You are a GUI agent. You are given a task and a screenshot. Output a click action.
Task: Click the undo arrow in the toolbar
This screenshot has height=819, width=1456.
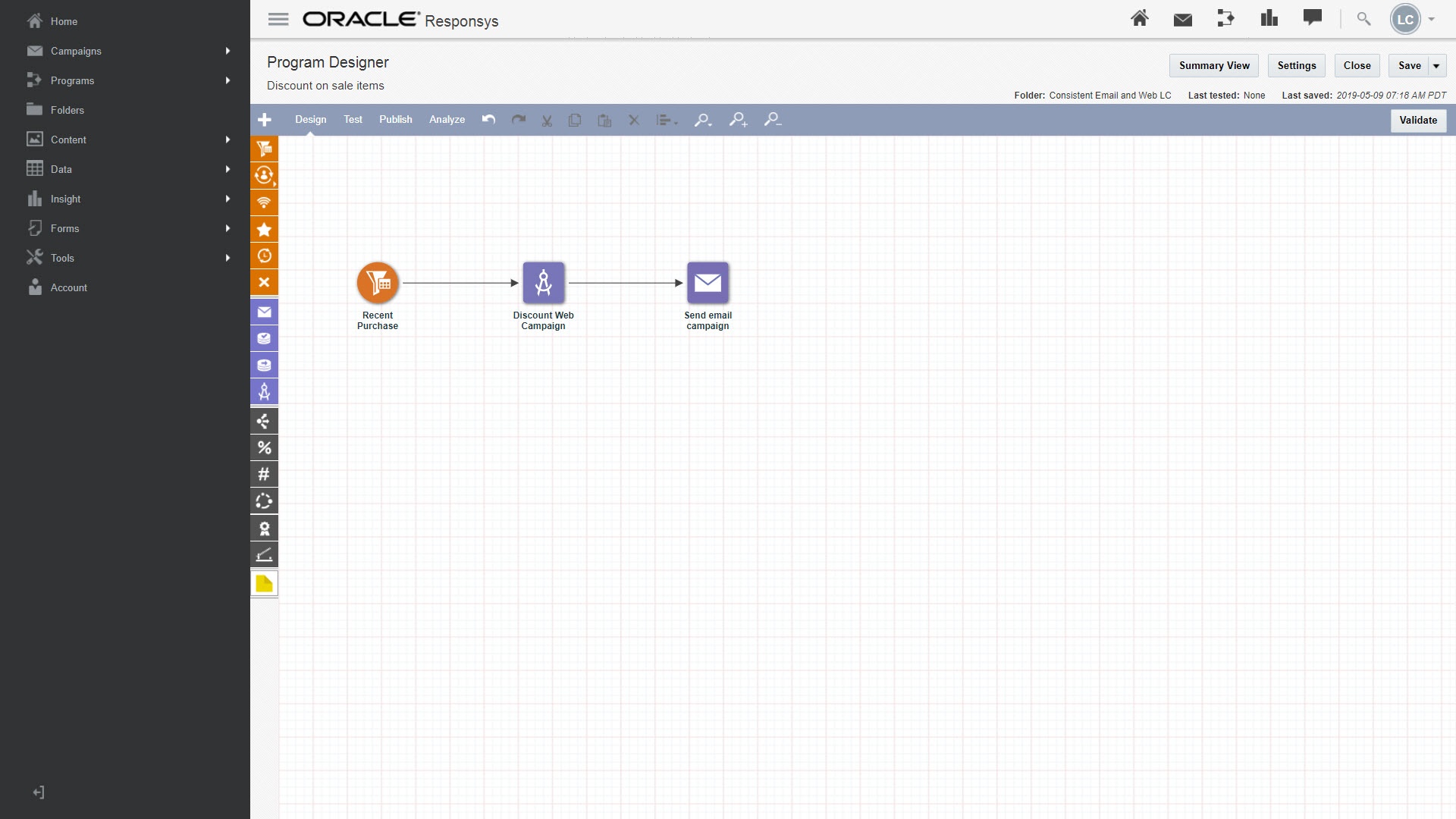(x=489, y=120)
